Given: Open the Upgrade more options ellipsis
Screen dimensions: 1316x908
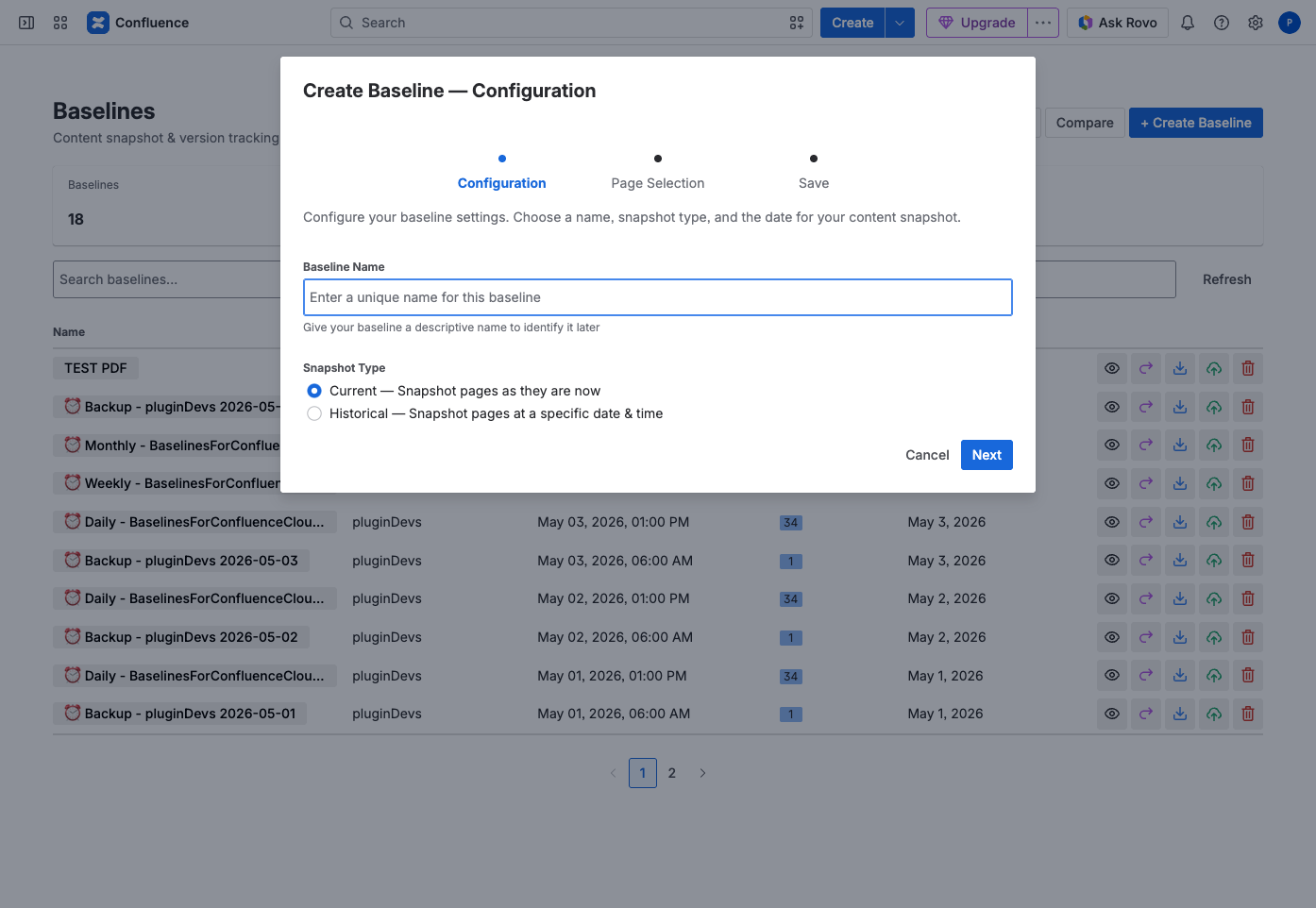Looking at the screenshot, I should point(1043,23).
